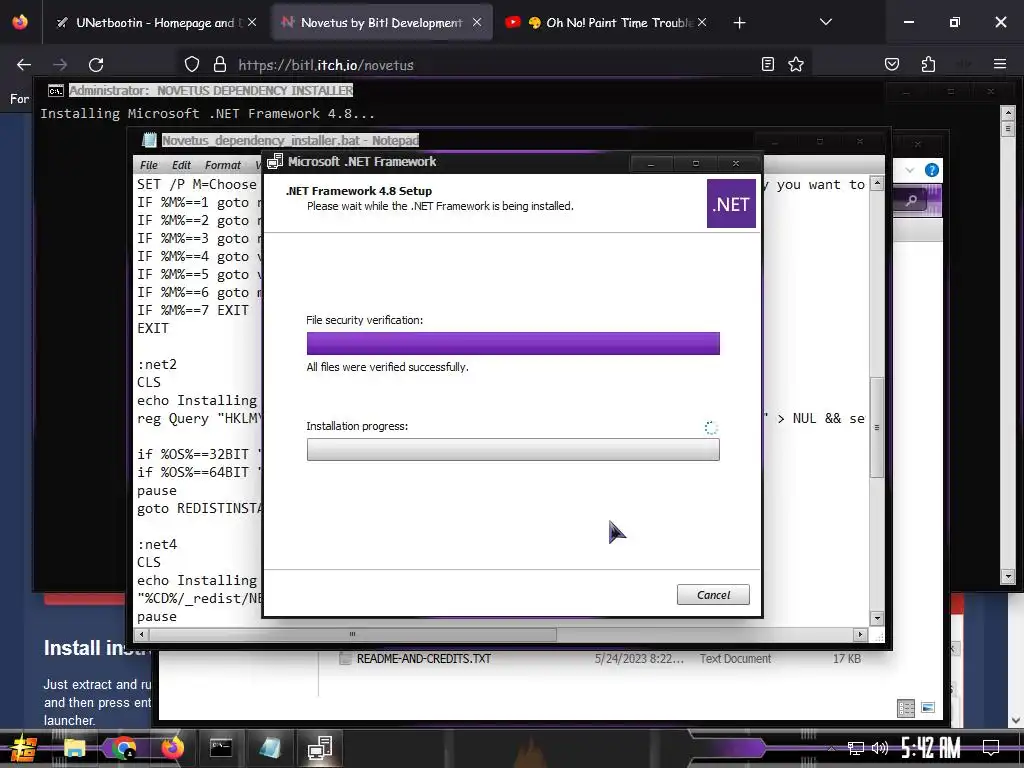
Task: Open the Firefox extensions icon
Action: tap(928, 64)
